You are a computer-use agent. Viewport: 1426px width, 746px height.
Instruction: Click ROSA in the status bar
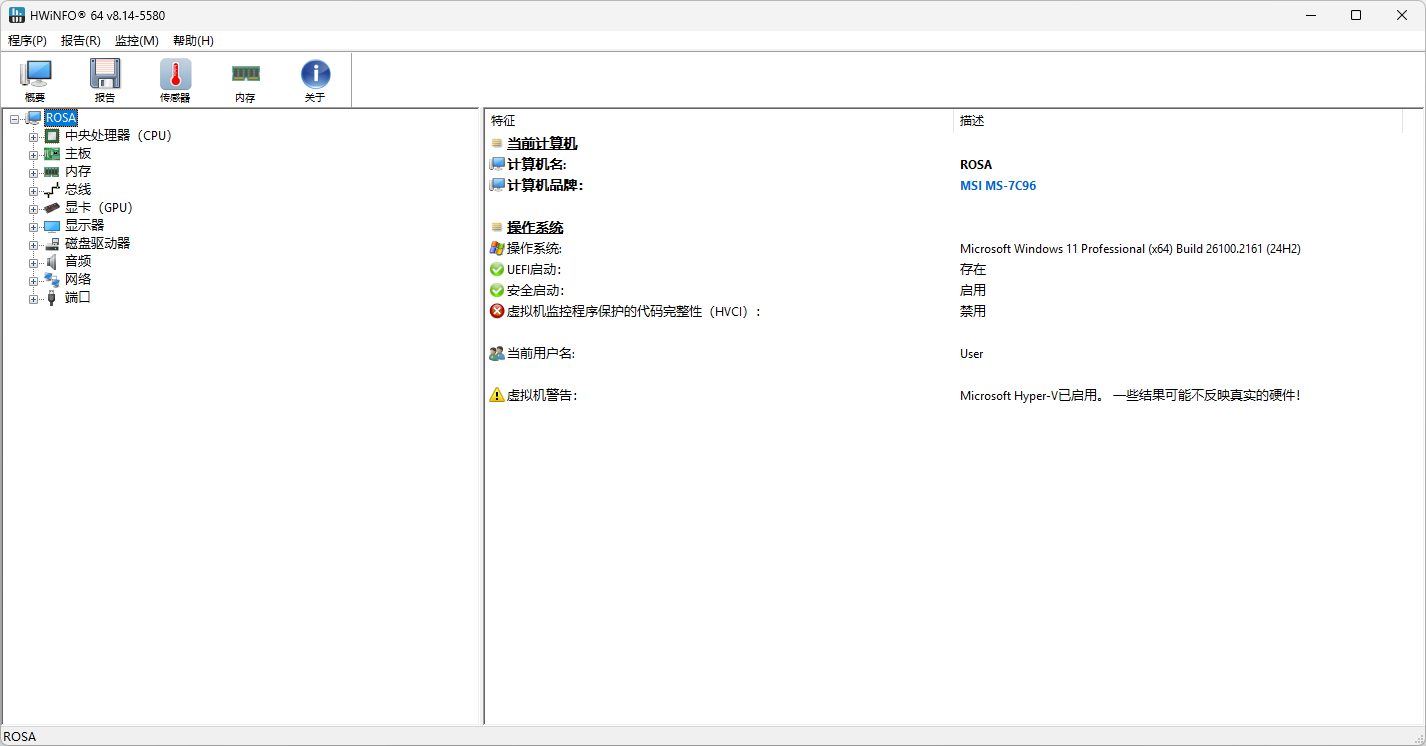point(20,736)
